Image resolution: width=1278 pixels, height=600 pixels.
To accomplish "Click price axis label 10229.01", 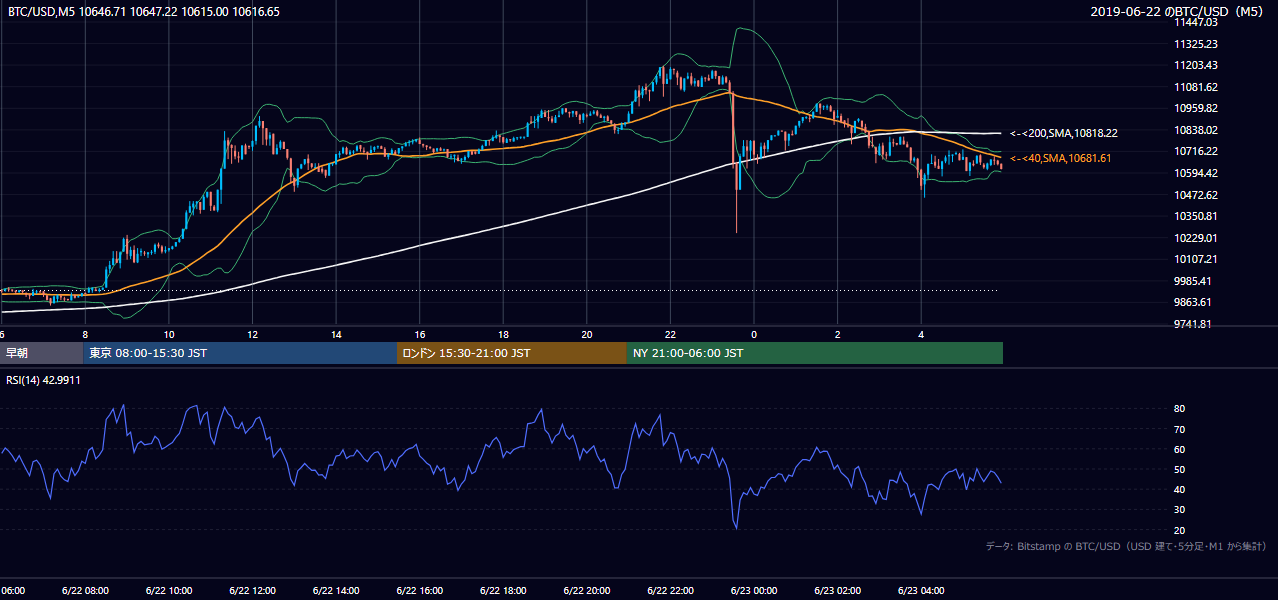I will [x=1195, y=238].
